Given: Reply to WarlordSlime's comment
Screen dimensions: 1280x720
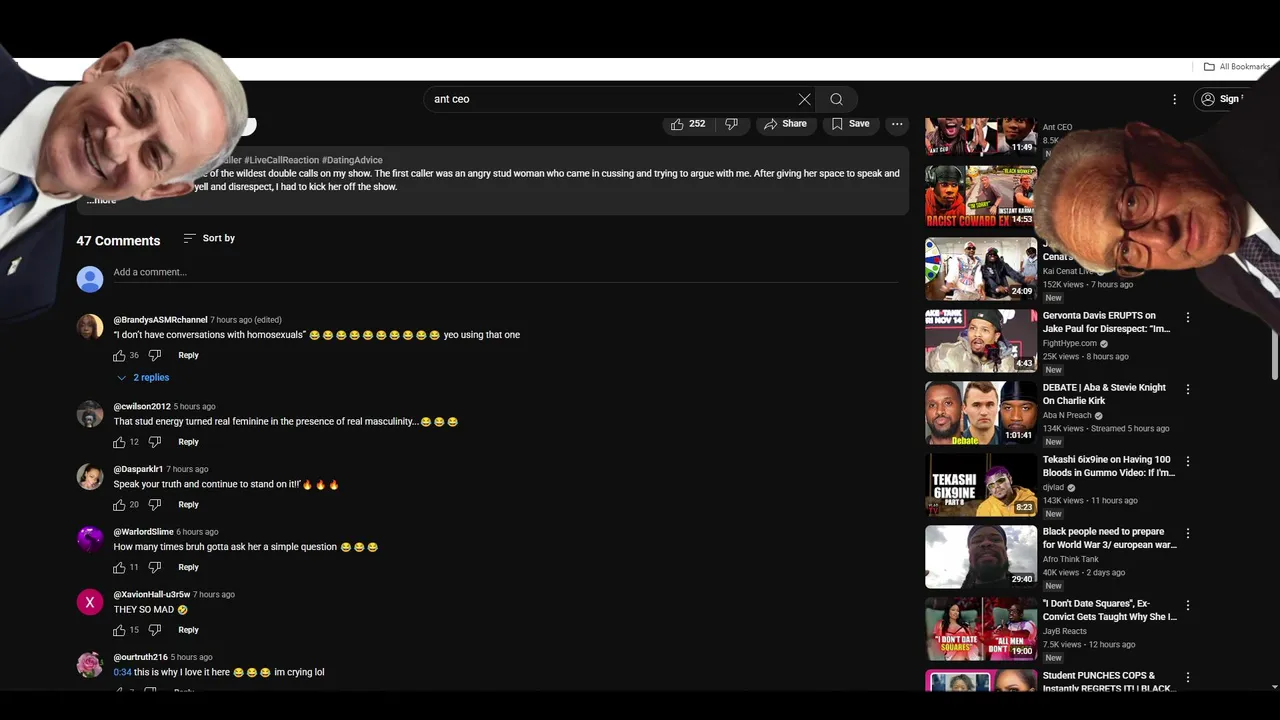Looking at the screenshot, I should click(x=188, y=567).
